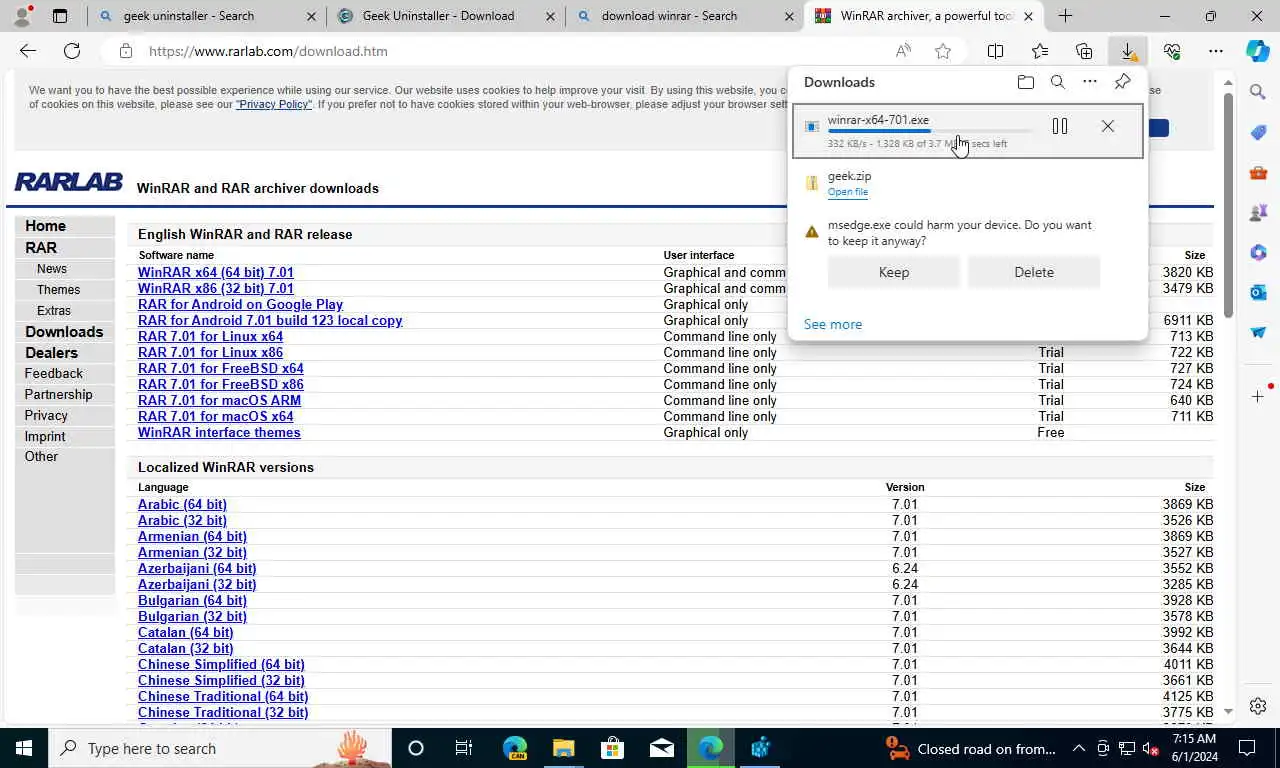The height and width of the screenshot is (768, 1280).
Task: Click the RARLAB logo
Action: tap(68, 182)
